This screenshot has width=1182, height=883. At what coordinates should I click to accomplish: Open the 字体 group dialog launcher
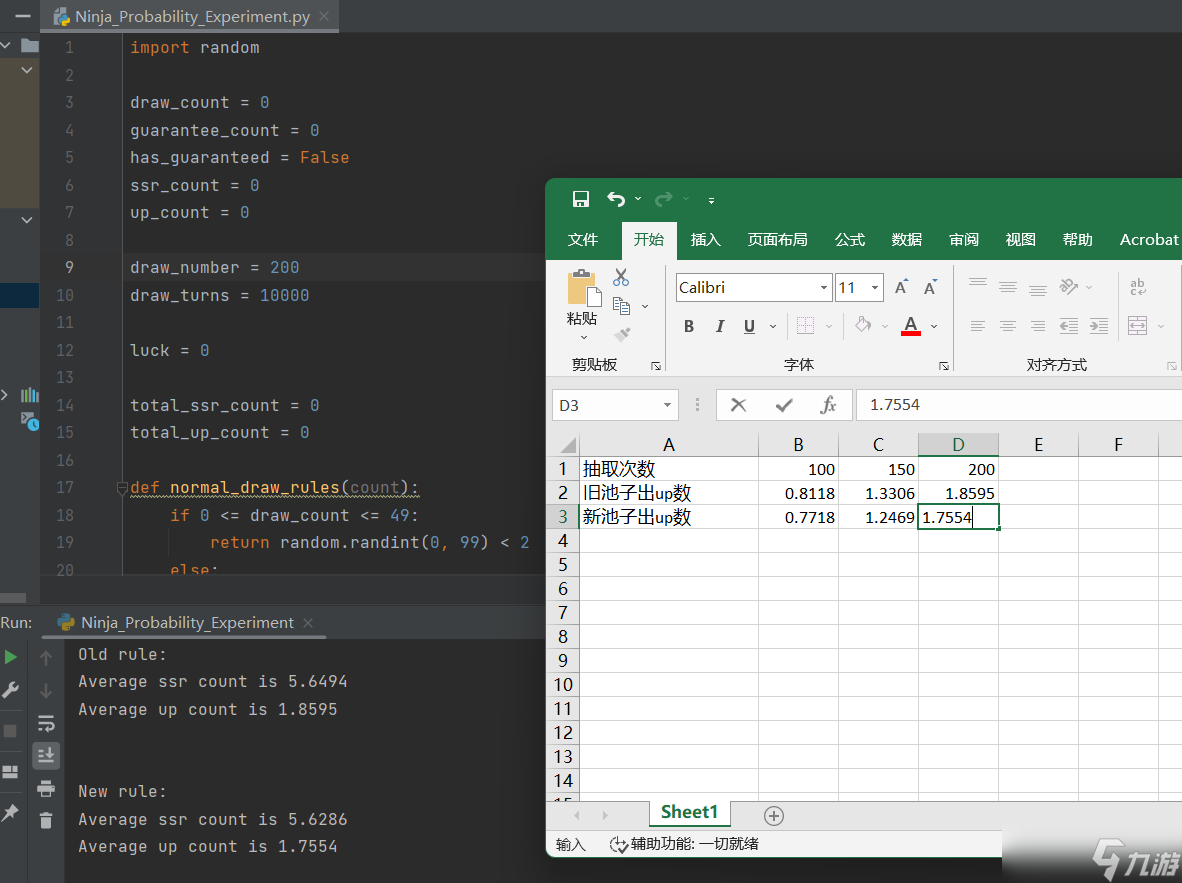coord(943,366)
